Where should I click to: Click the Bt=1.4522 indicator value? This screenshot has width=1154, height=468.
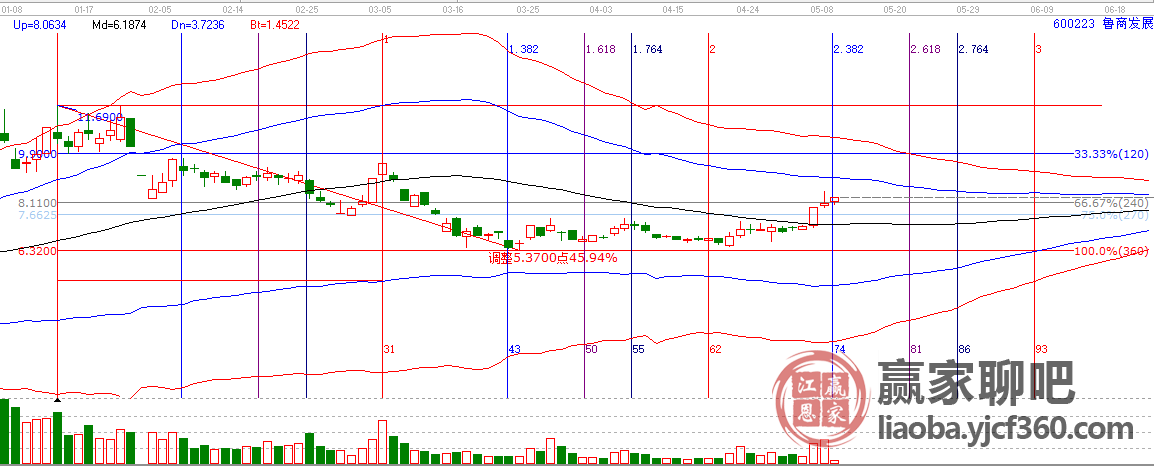275,25
